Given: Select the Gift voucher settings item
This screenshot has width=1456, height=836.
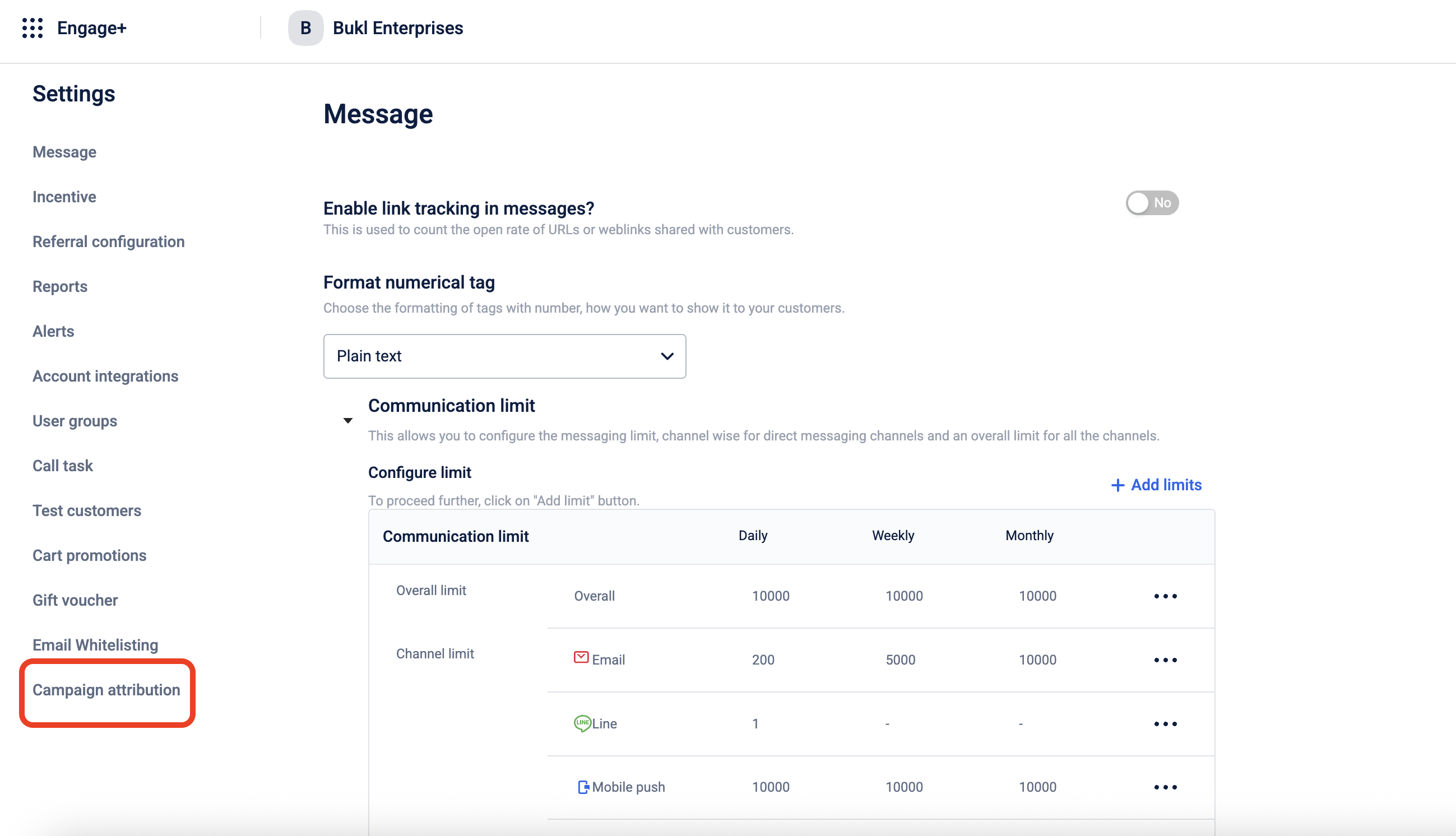Looking at the screenshot, I should (x=75, y=600).
